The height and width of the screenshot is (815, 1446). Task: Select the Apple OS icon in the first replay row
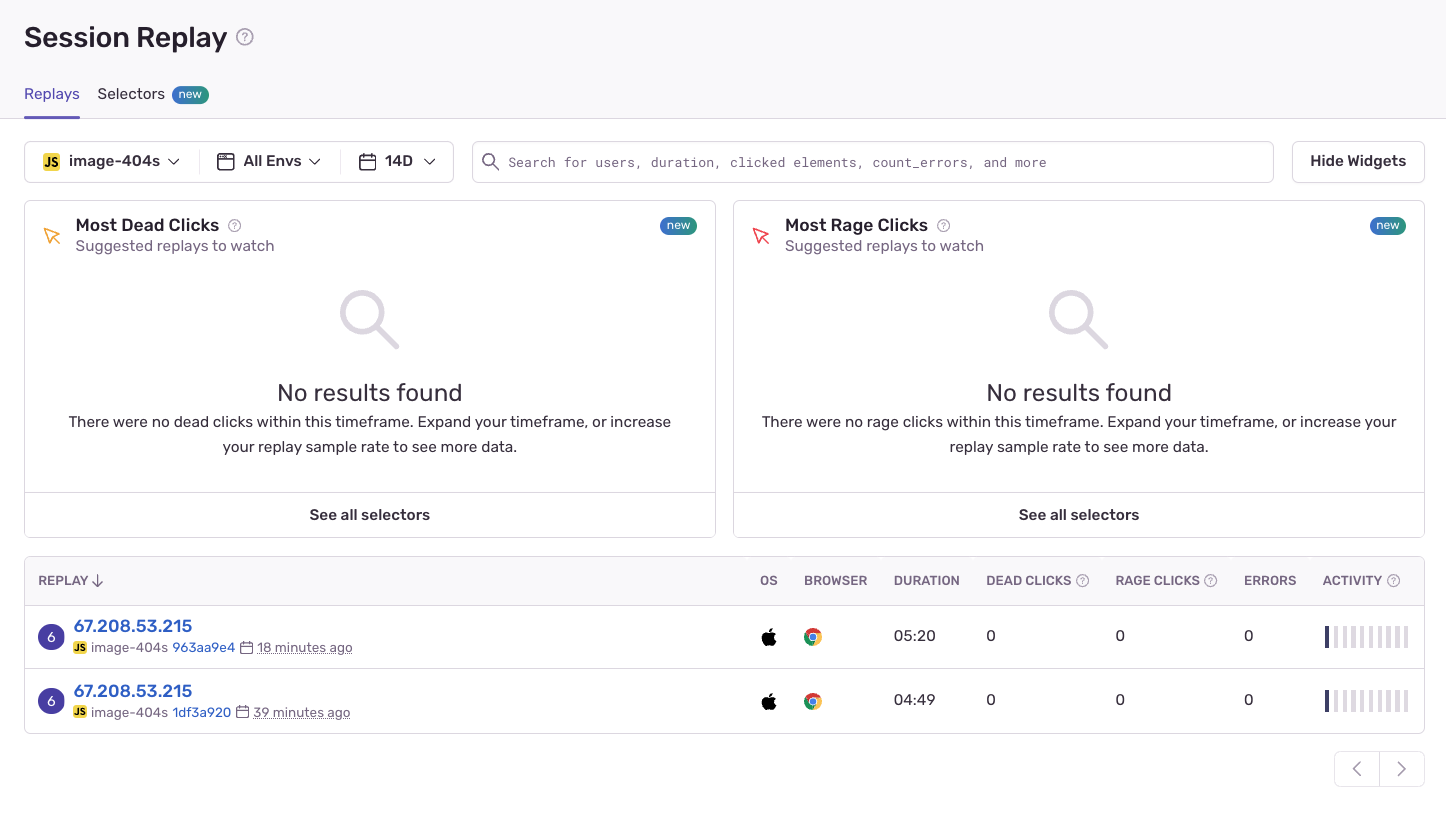coord(768,636)
